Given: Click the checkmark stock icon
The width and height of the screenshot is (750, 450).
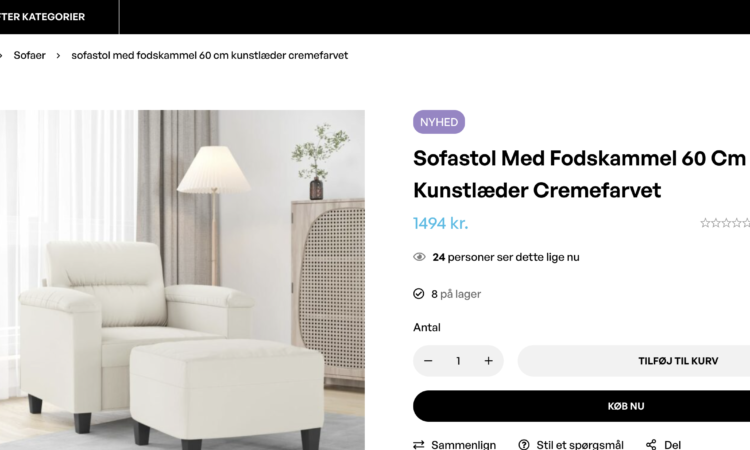Looking at the screenshot, I should click(419, 294).
